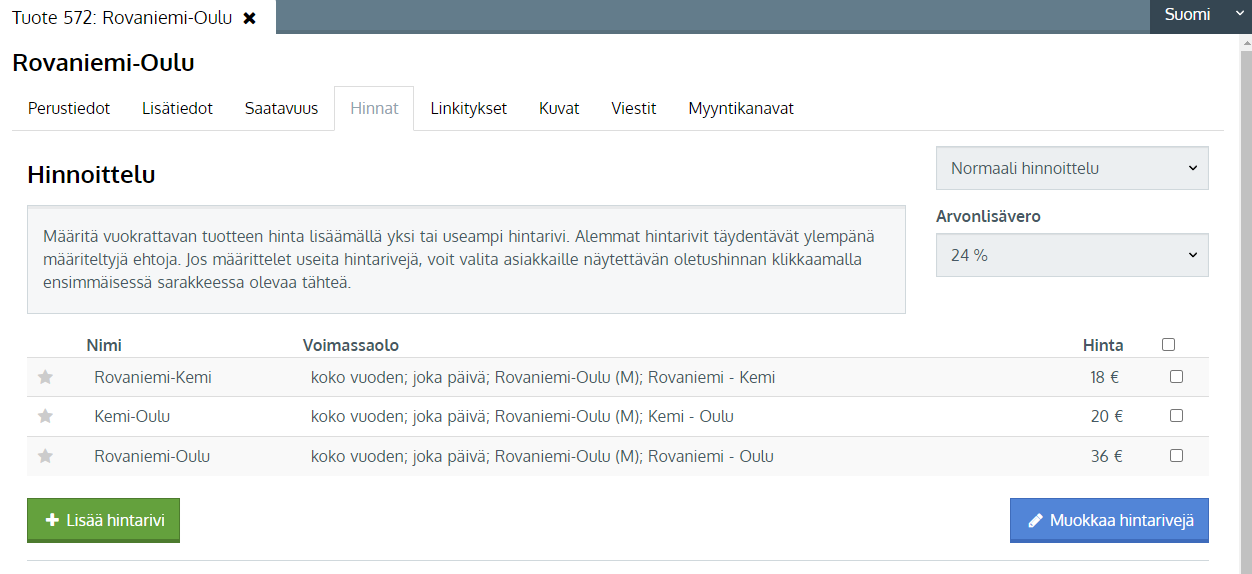Toggle the checkbox for the 36 € row
The image size is (1252, 574).
tap(1176, 456)
